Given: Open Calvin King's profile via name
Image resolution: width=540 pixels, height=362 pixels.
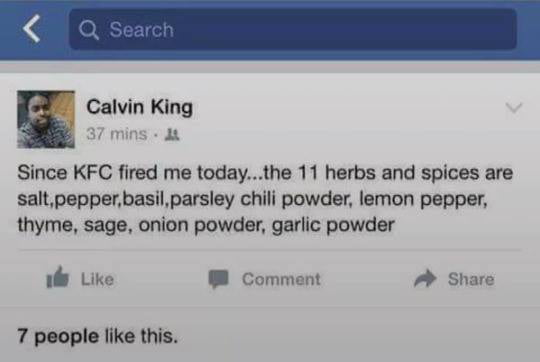Looking at the screenshot, I should (139, 107).
